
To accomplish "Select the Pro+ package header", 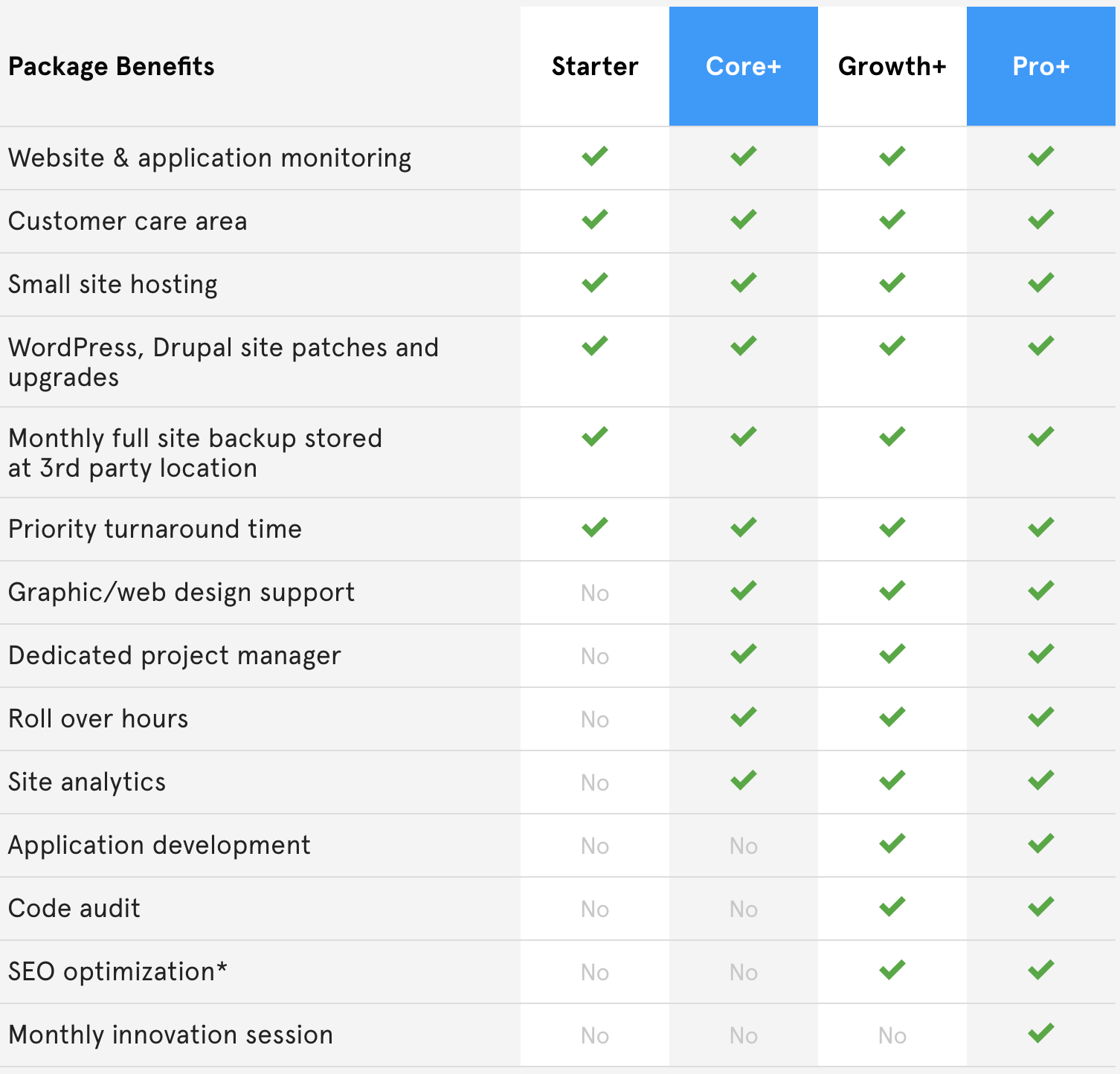I will pyautogui.click(x=1041, y=66).
